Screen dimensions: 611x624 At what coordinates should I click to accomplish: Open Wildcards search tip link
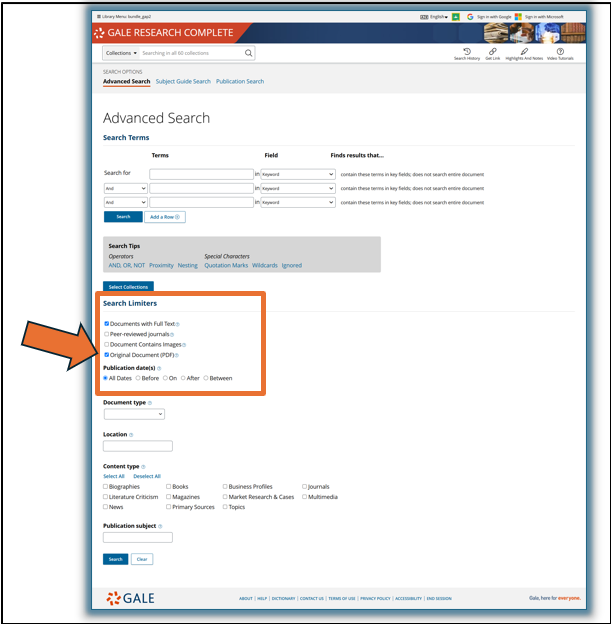(x=265, y=265)
